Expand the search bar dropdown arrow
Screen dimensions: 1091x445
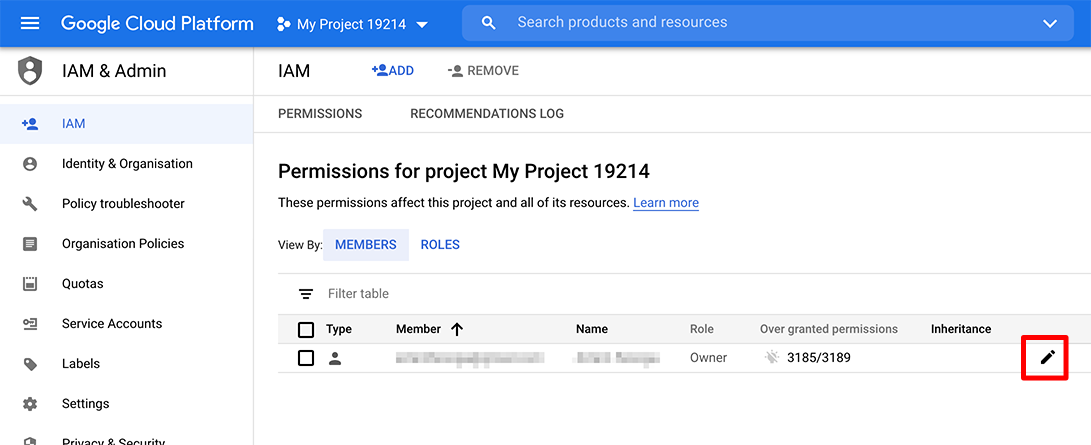(x=1050, y=24)
